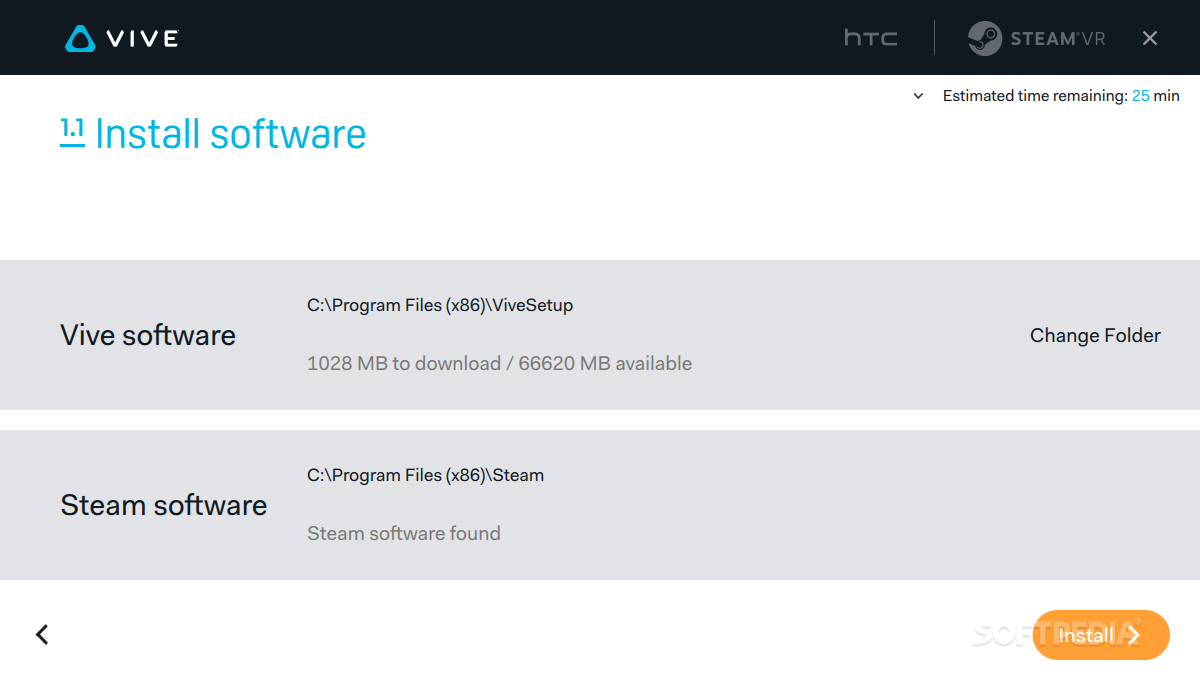This screenshot has width=1200, height=675.
Task: Select the Steam install path text
Action: pyautogui.click(x=425, y=475)
